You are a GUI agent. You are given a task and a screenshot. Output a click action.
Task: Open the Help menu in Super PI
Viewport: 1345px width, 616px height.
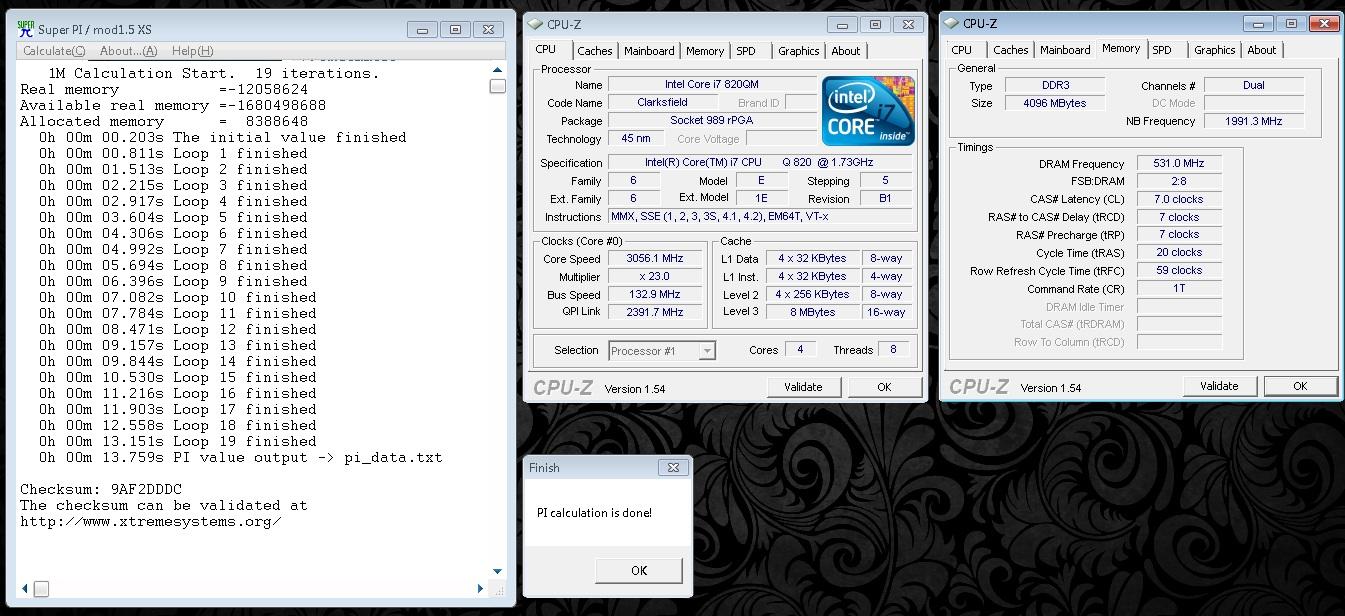(192, 51)
